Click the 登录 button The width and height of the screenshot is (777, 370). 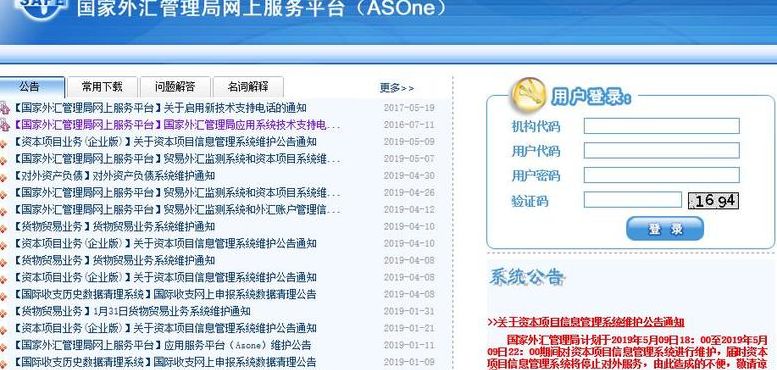coord(665,229)
